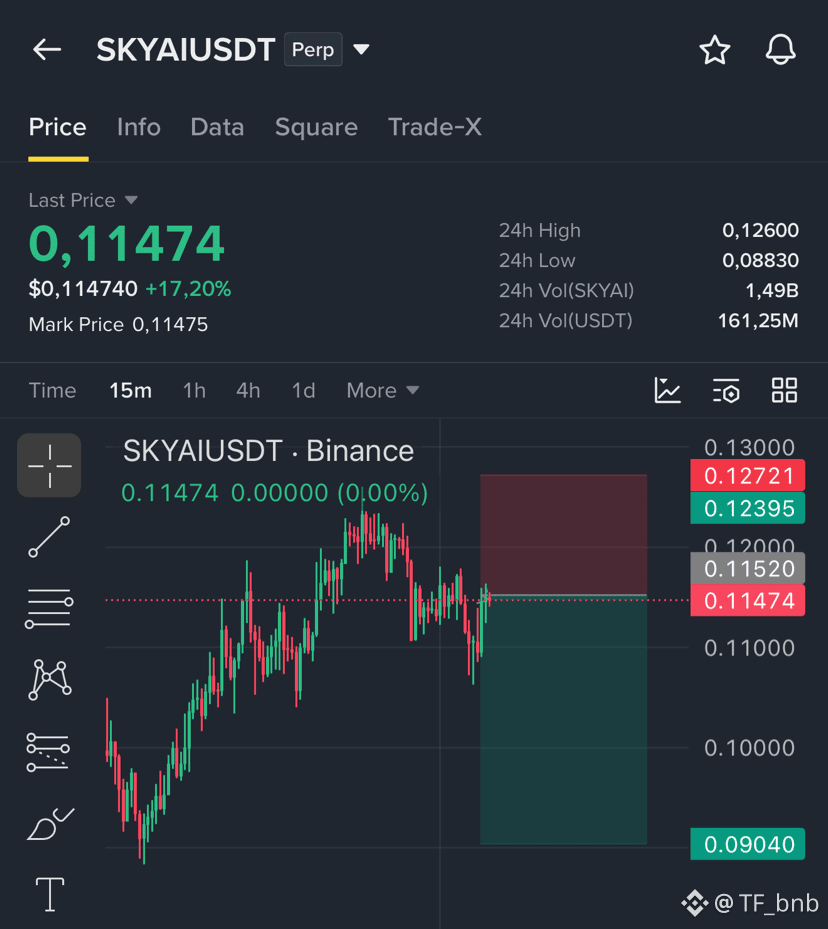
Task: Open the grid layout icon
Action: [784, 390]
